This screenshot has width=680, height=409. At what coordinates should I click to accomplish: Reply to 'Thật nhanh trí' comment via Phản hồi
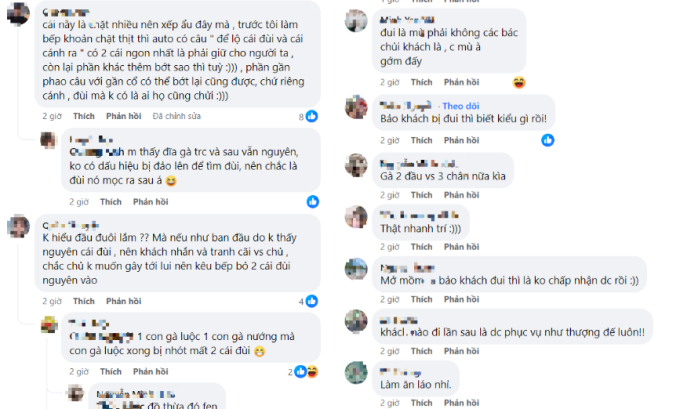point(461,247)
